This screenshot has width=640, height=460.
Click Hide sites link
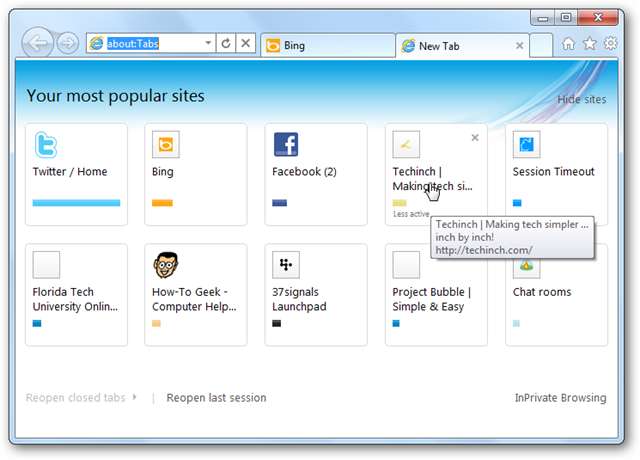point(581,100)
